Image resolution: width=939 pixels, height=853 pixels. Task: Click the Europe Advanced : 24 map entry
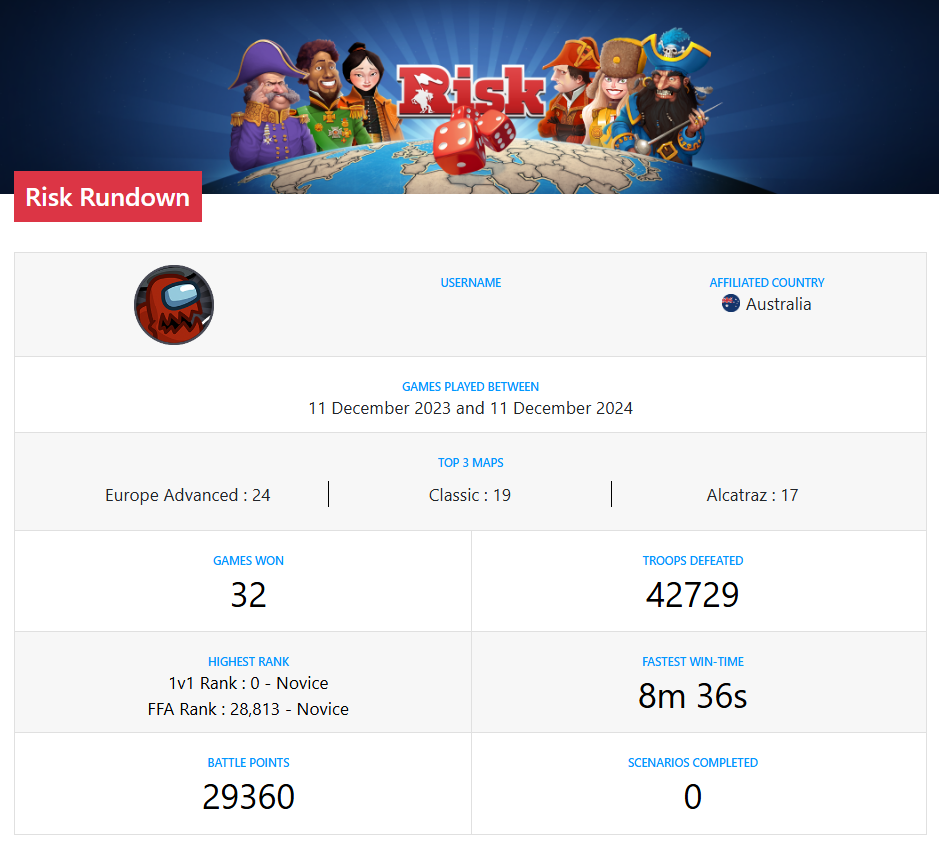[187, 495]
